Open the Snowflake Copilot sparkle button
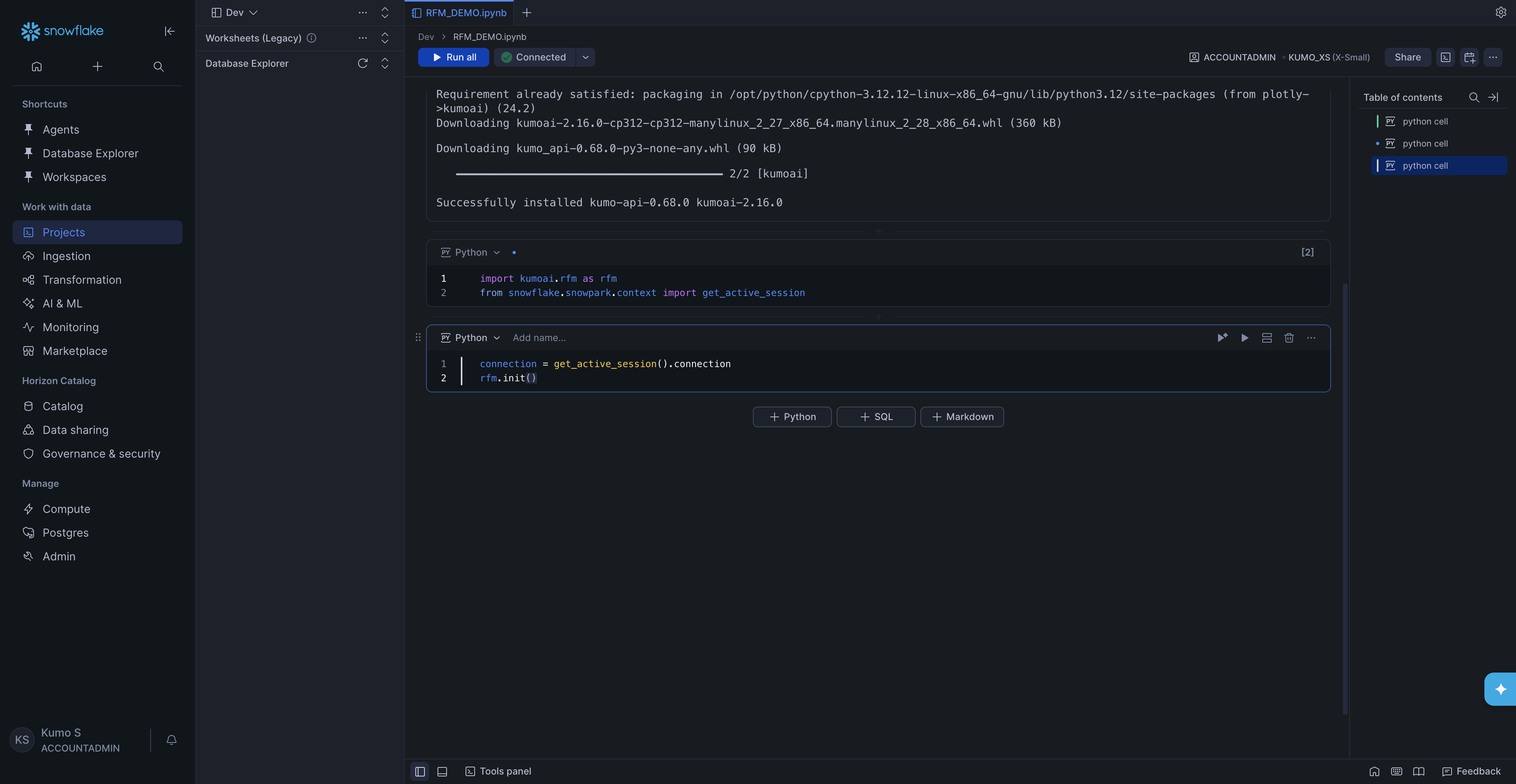Image resolution: width=1516 pixels, height=784 pixels. coord(1500,689)
